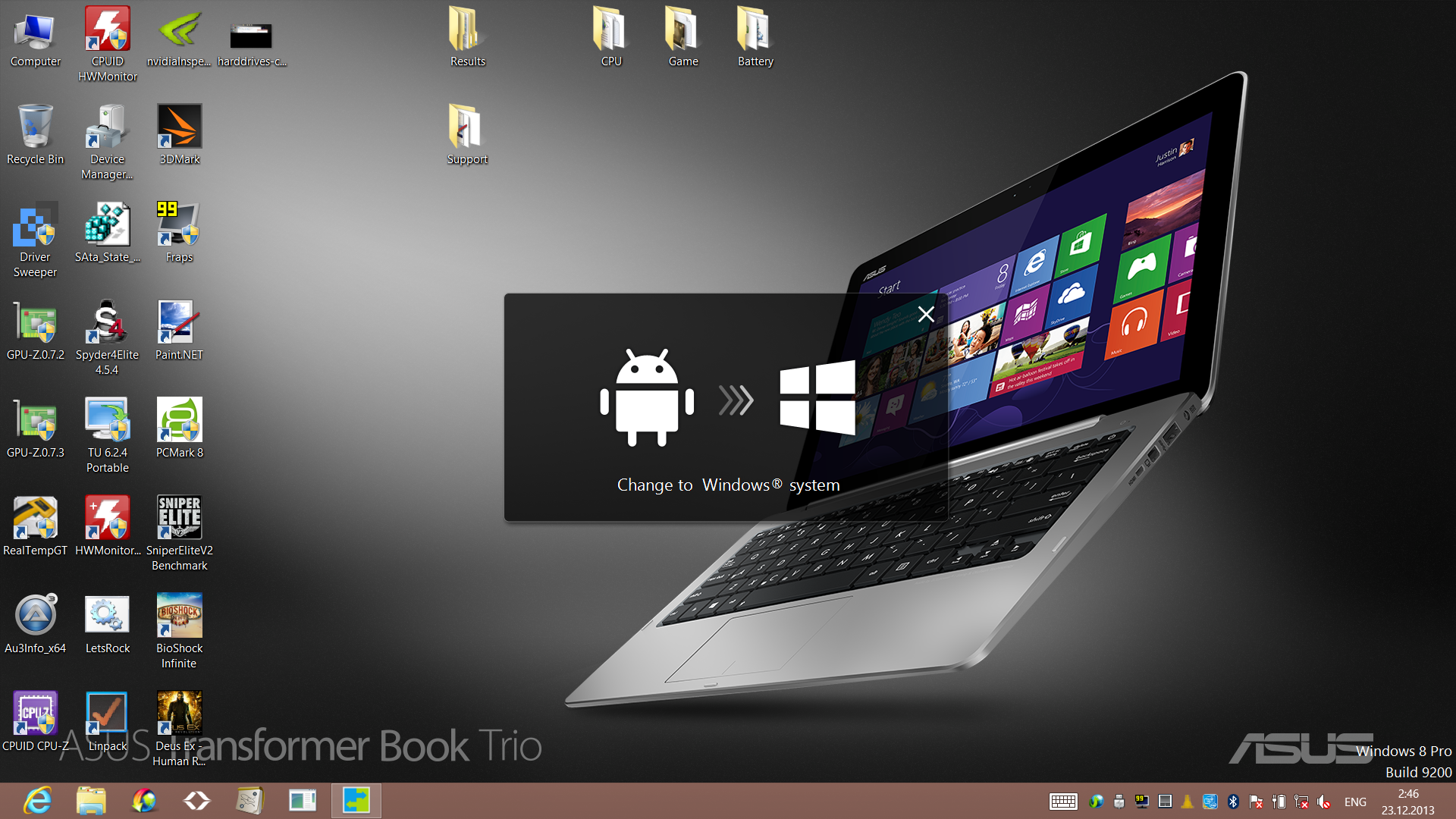Select the RealTempGT shortcut
Screen dimensions: 1456x819
click(x=35, y=528)
